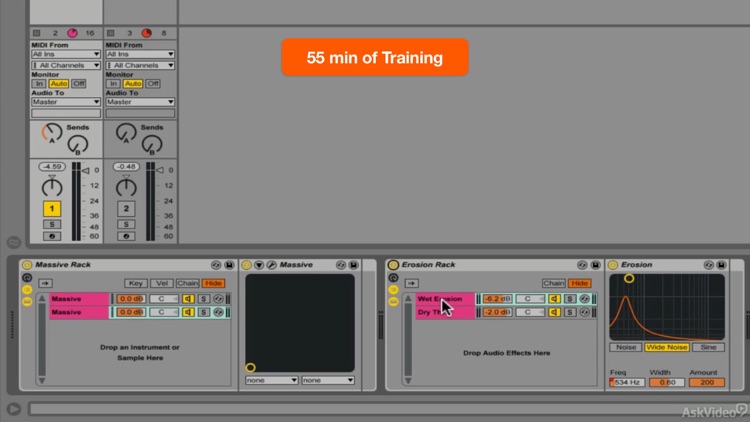
Task: Open left 'none' parameter dropdown in Massive
Action: point(272,380)
